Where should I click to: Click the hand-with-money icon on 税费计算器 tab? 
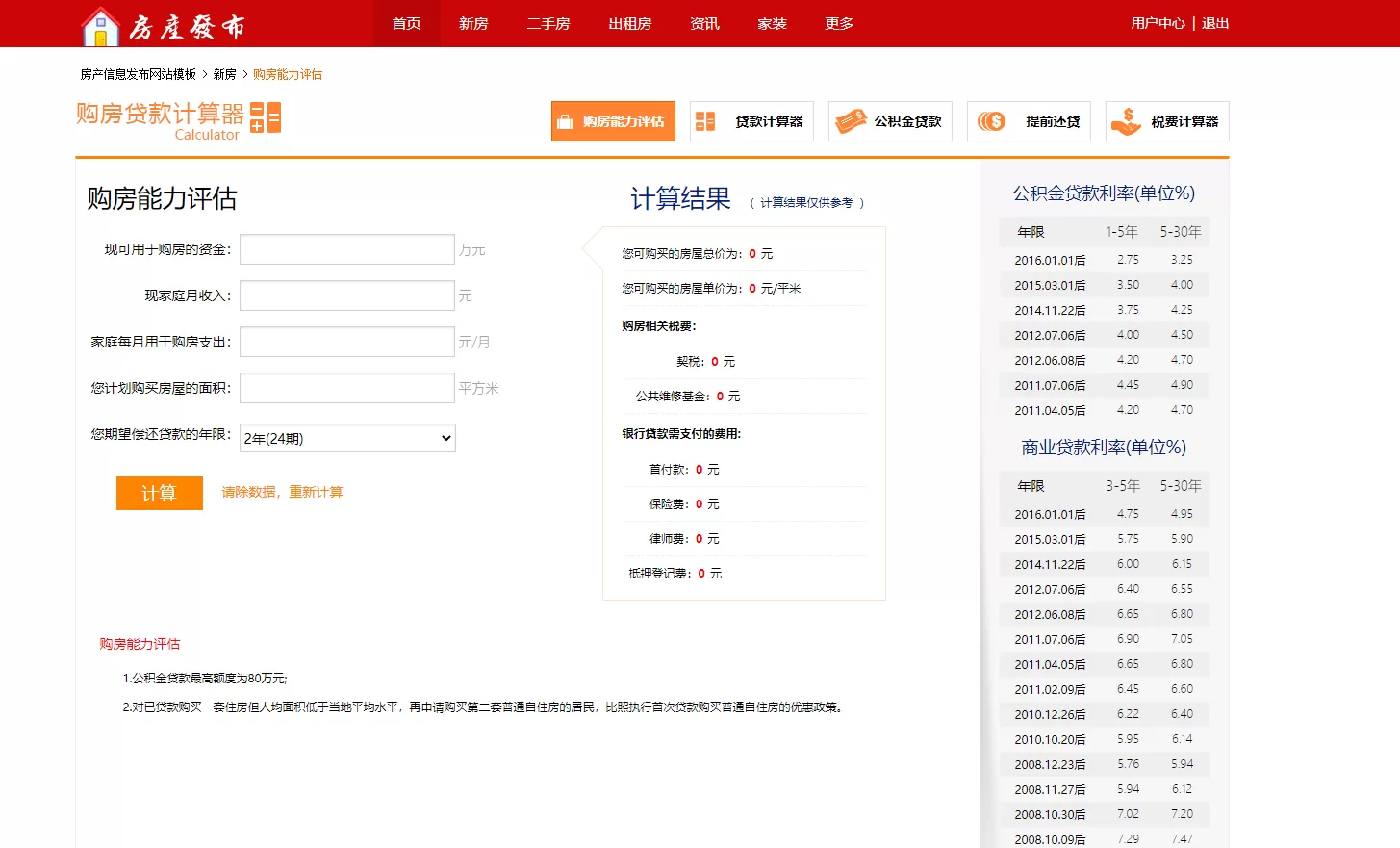coord(1126,121)
